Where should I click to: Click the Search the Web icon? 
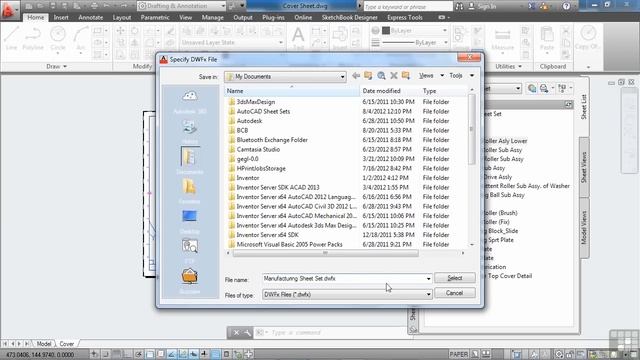pyautogui.click(x=381, y=76)
